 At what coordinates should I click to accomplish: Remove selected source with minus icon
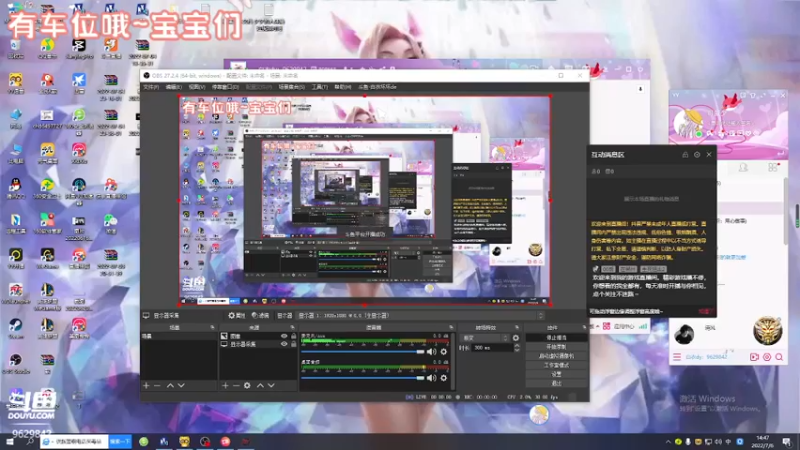click(236, 386)
